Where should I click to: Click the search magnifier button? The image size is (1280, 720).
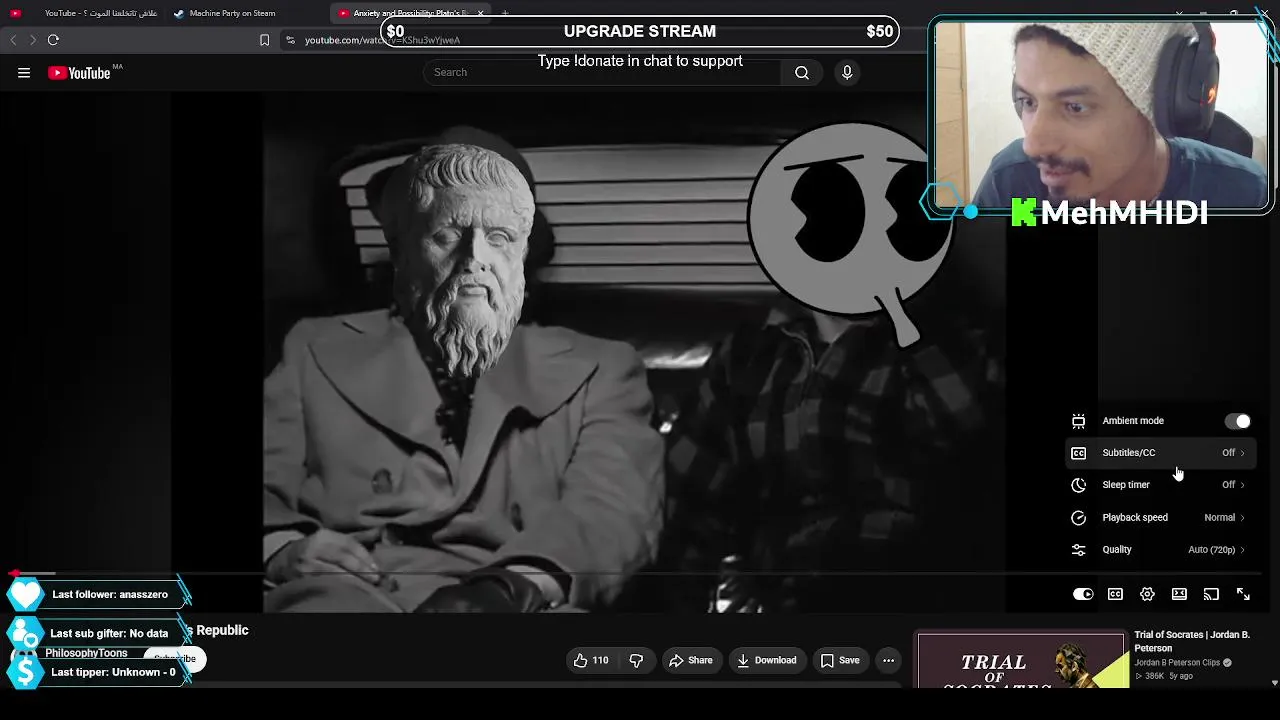pos(802,72)
